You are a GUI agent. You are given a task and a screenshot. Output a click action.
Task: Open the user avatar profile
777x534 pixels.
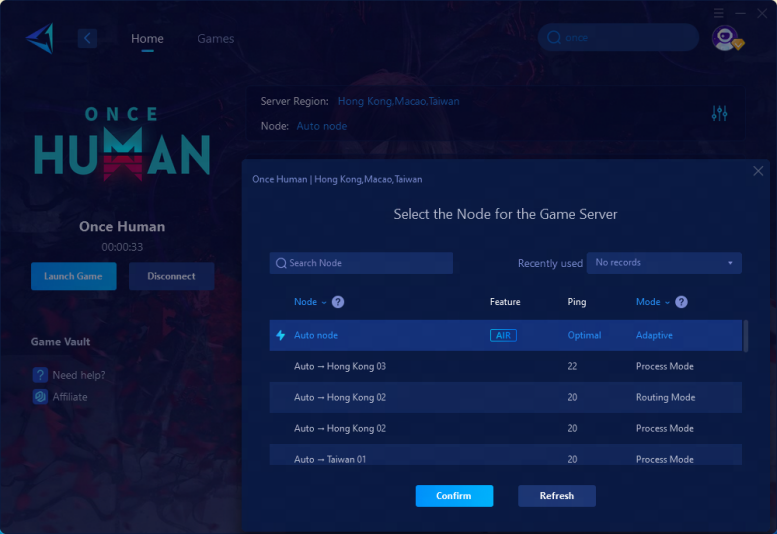pos(726,38)
